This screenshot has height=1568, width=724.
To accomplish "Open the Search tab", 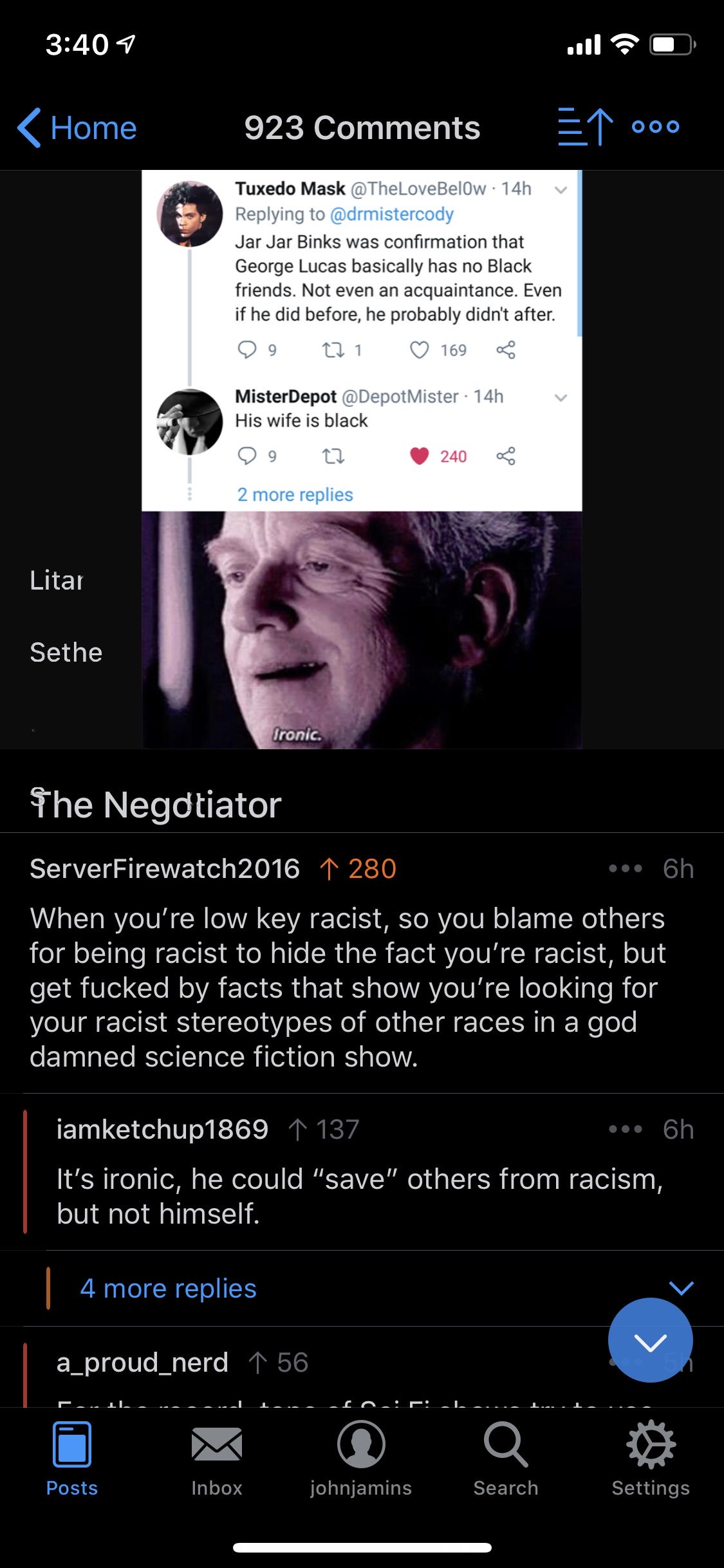I will [x=506, y=1460].
